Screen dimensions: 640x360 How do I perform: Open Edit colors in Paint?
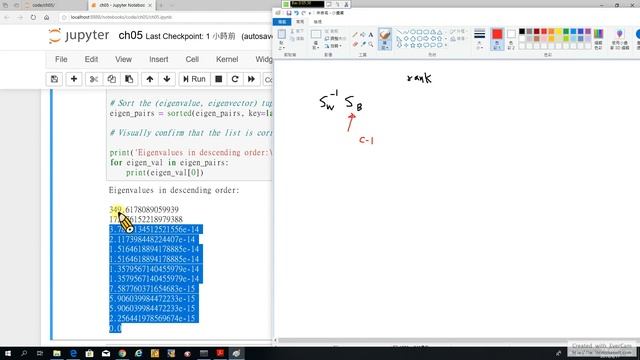(x=598, y=39)
